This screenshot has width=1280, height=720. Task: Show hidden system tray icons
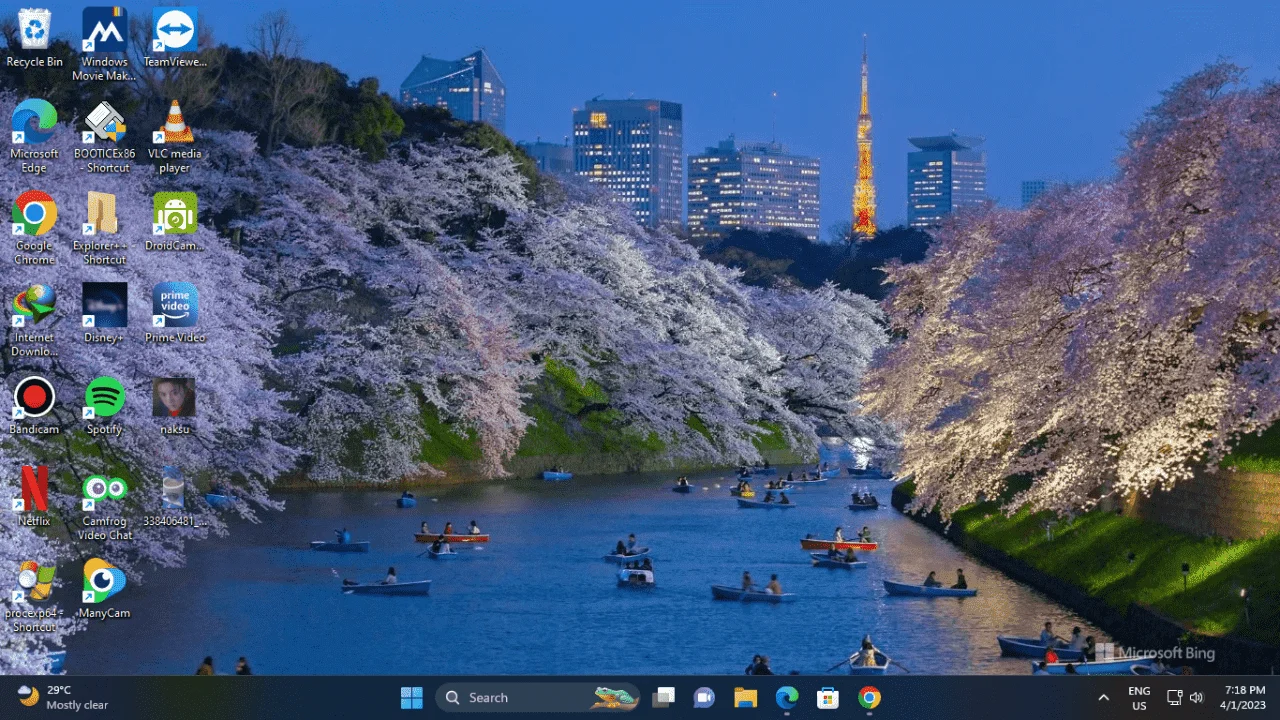point(1103,697)
